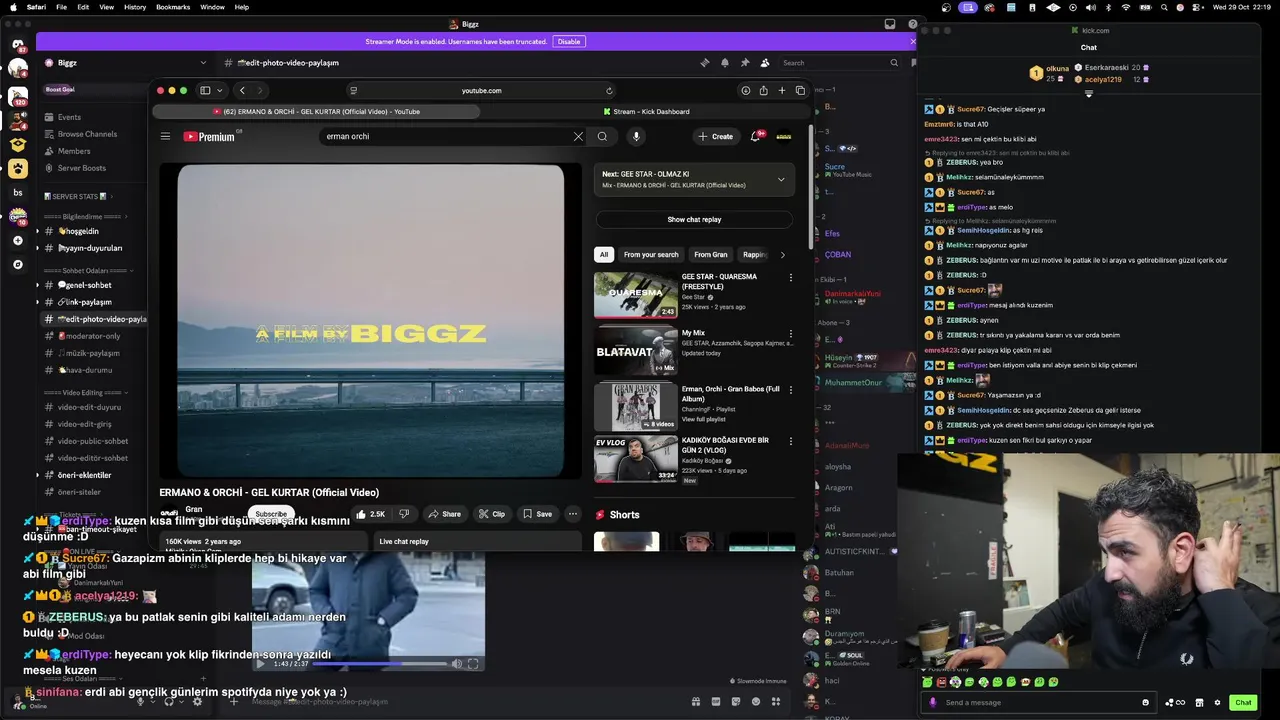Screen dimensions: 1280x720
Task: Mute the Discord embedded video
Action: point(457,663)
